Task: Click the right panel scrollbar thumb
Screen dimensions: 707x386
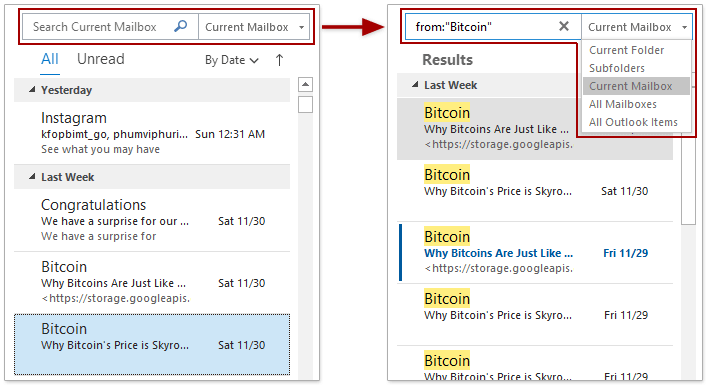Action: click(688, 179)
